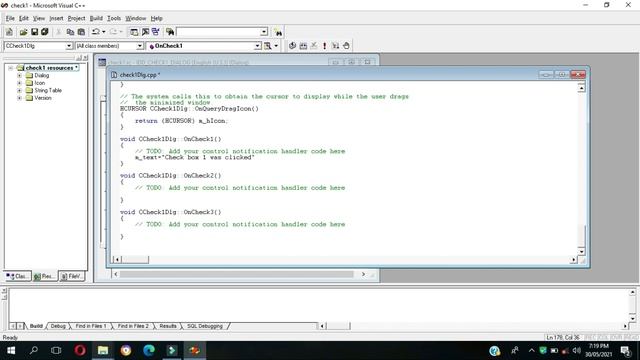The image size is (640, 360).
Task: Click the Cut toolbar icon
Action: (x=59, y=32)
